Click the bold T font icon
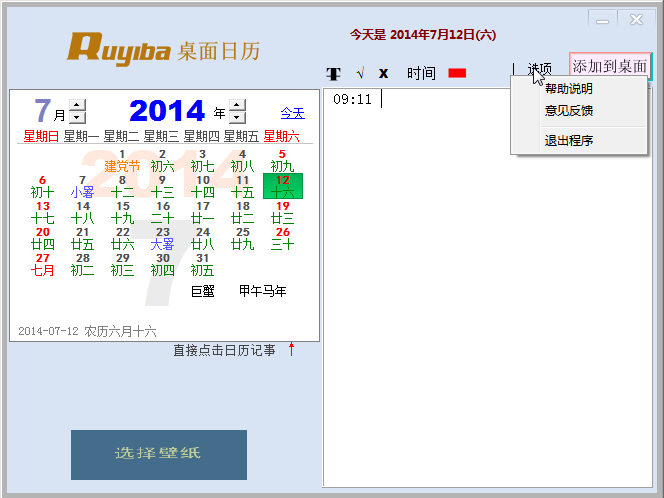This screenshot has width=664, height=498. [334, 74]
